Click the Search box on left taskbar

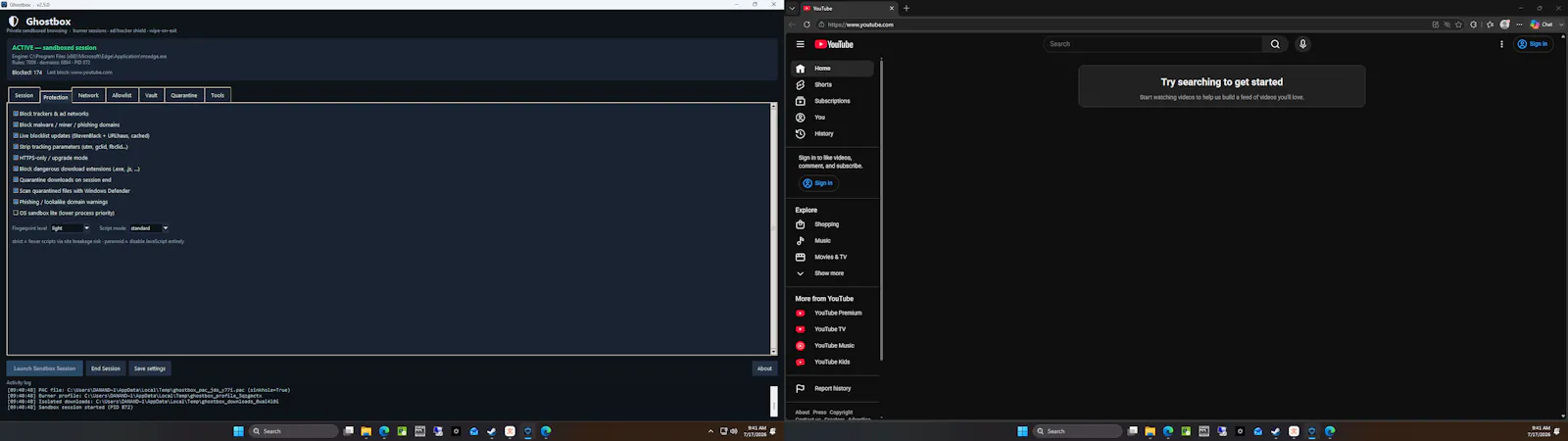(x=294, y=431)
